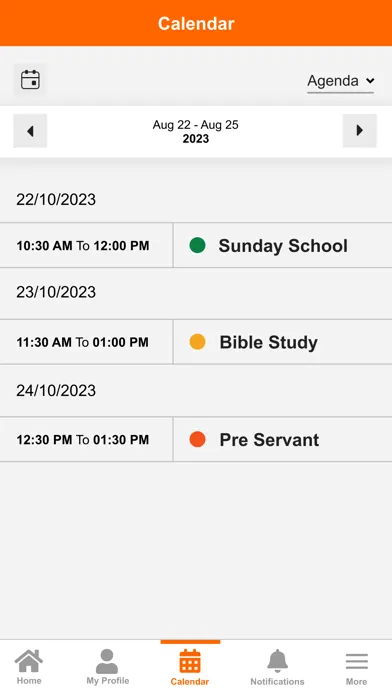Click the Aug 22 - Aug 25 date range label
This screenshot has height=696, width=392.
(x=196, y=125)
